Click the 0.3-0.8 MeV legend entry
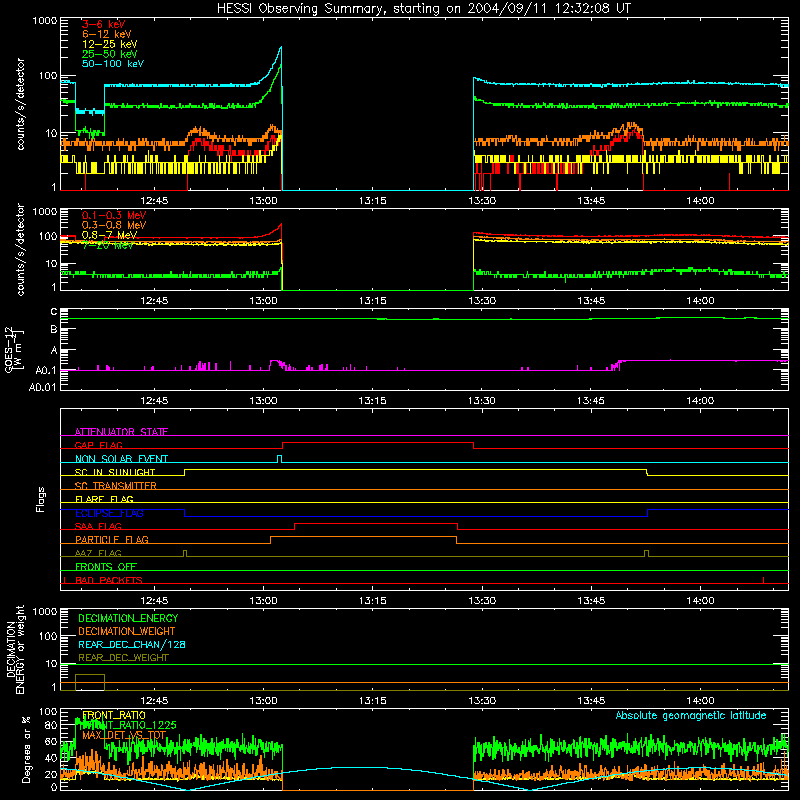The width and height of the screenshot is (800, 800). coord(114,225)
